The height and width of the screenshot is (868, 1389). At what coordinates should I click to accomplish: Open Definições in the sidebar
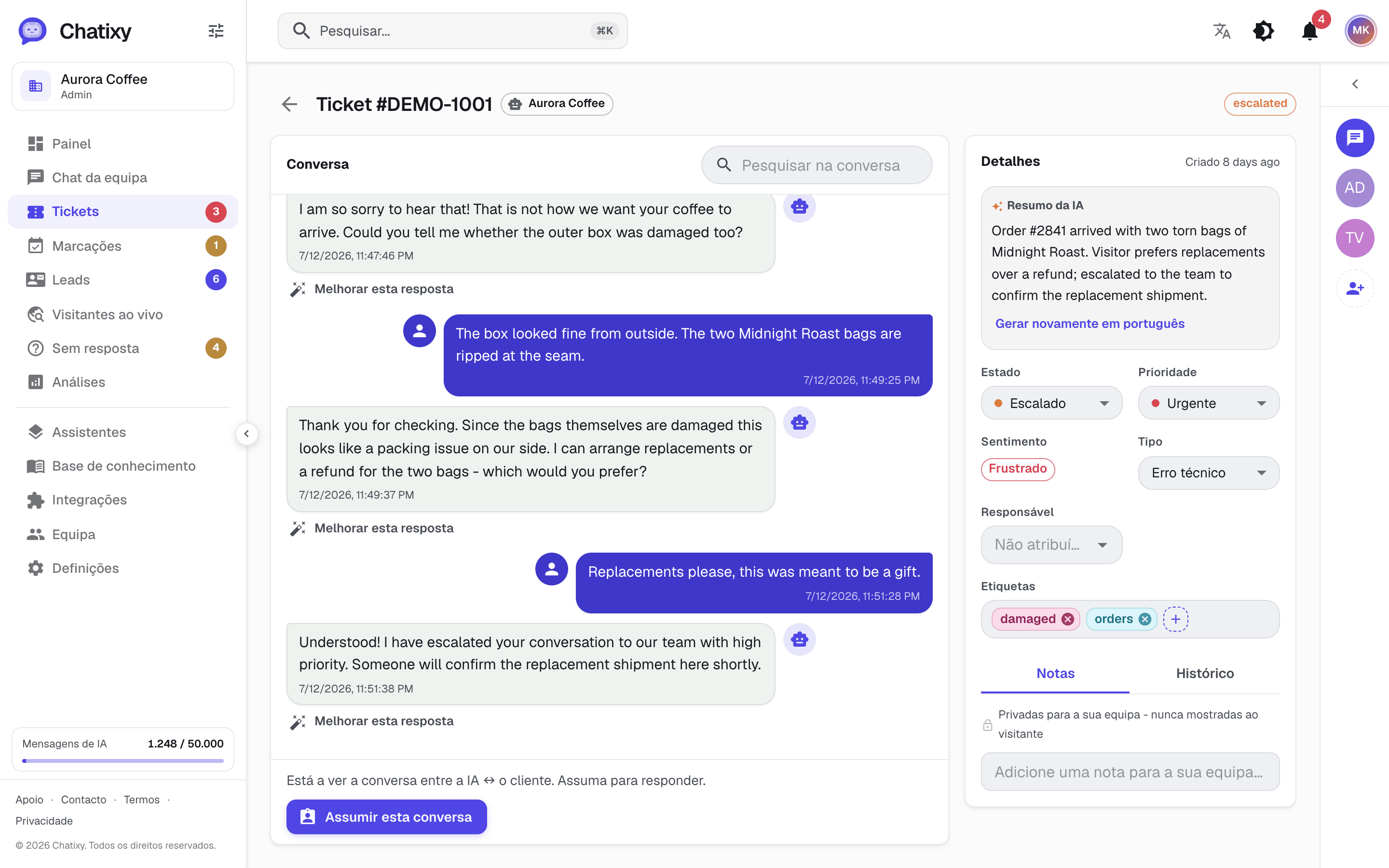pos(123,568)
